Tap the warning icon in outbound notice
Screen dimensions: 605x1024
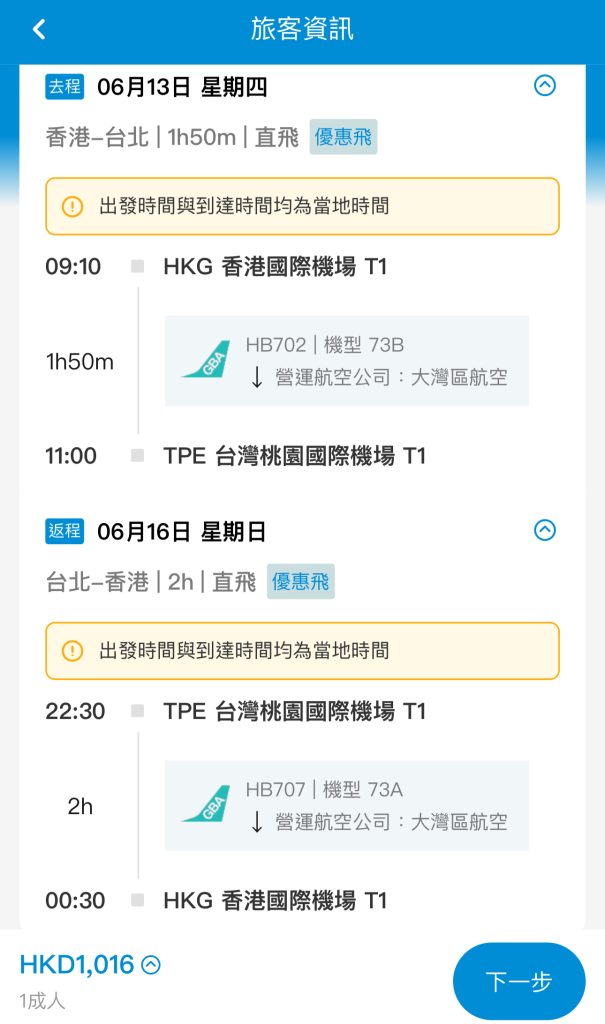click(x=72, y=207)
